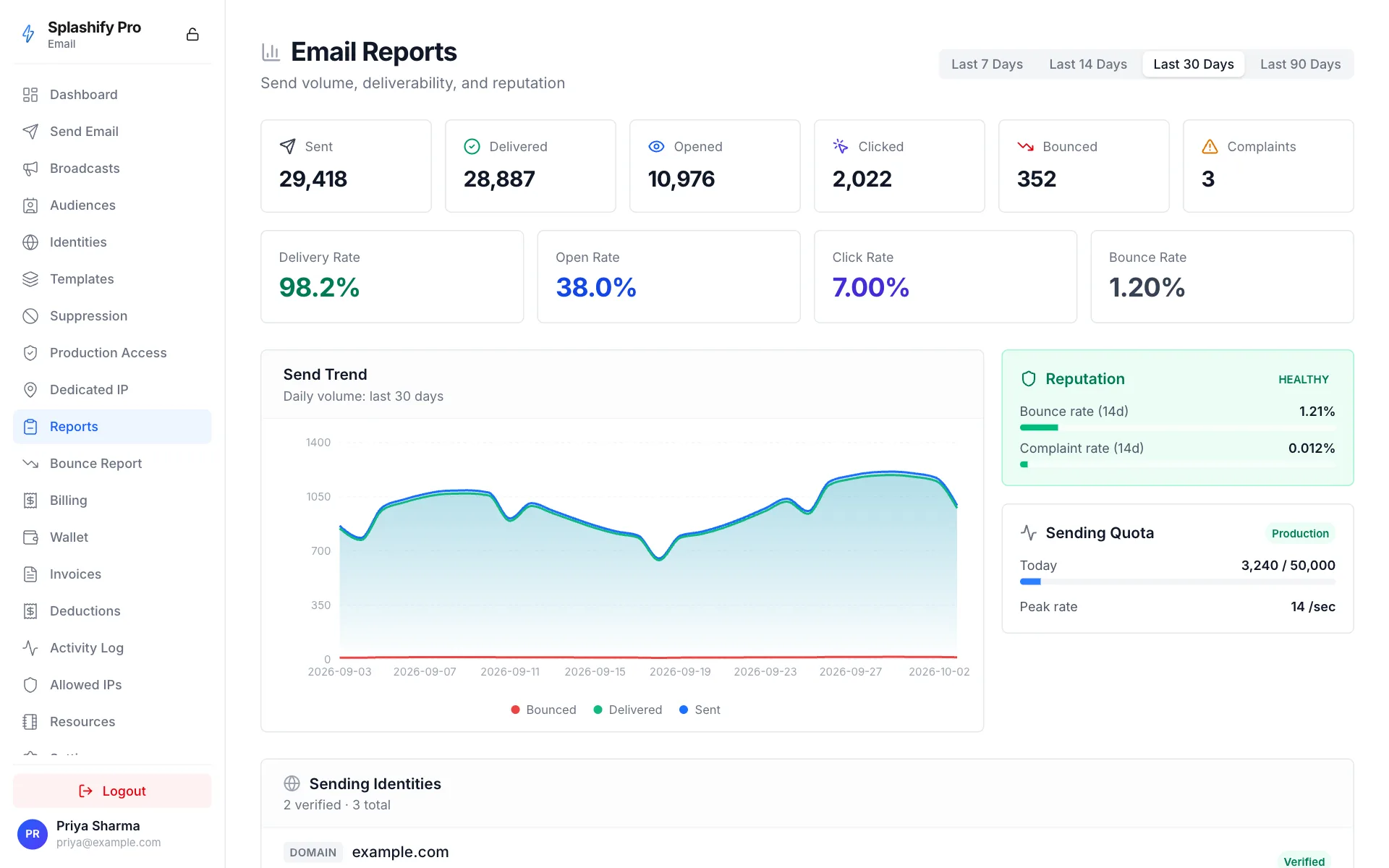Click the HEALTHY reputation status label

1303,379
